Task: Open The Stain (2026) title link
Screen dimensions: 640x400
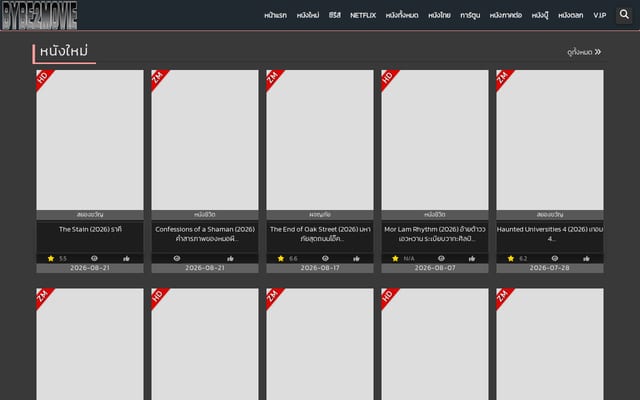Action: tap(90, 229)
